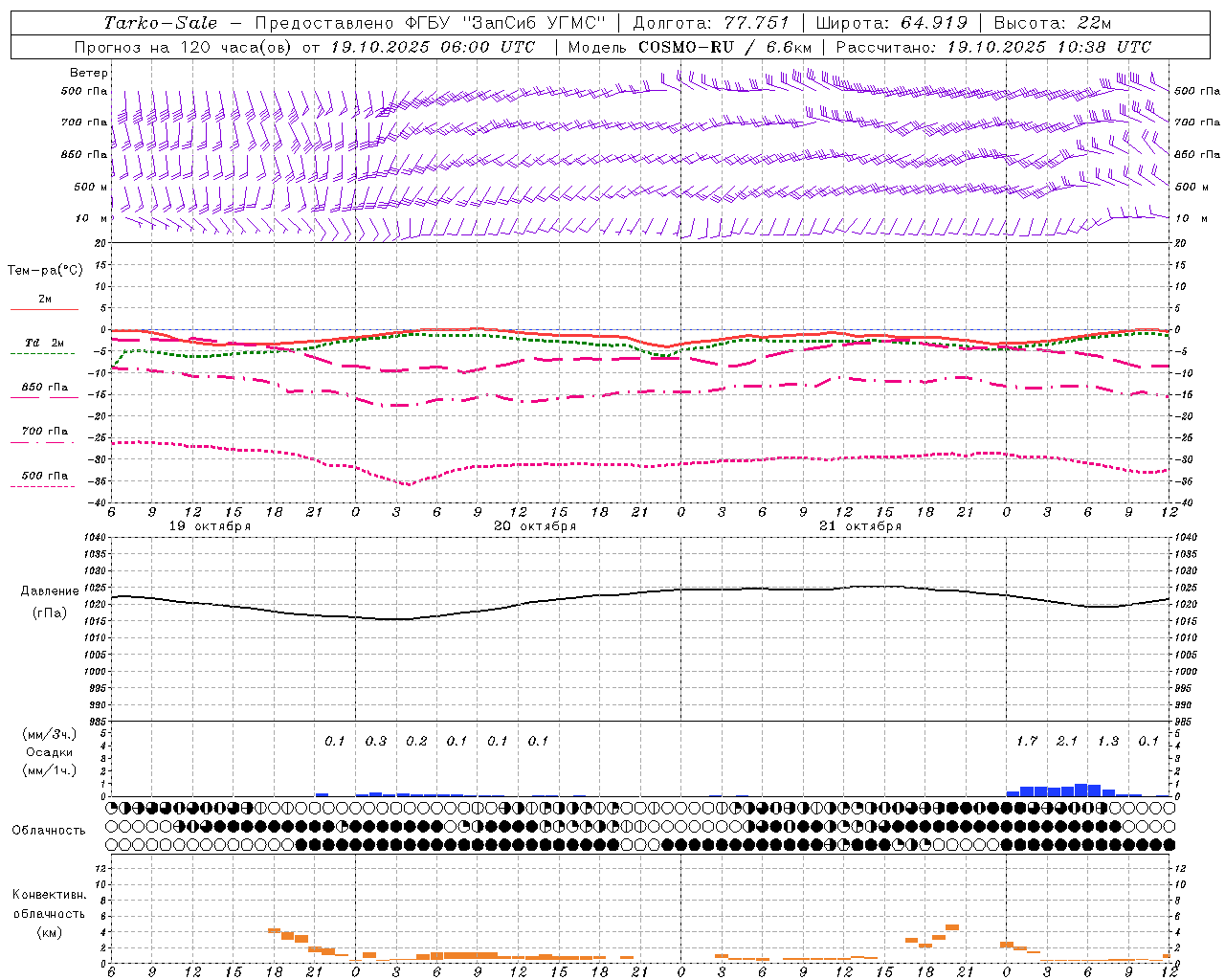Click the 'Конвективн.' convective cloud label
Viewport: 1225px width, 980px height.
tap(50, 895)
